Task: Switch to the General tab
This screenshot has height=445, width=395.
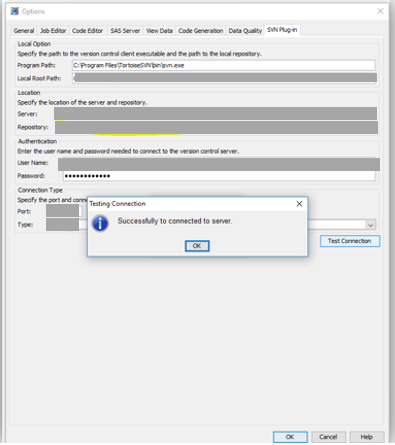Action: [x=24, y=31]
